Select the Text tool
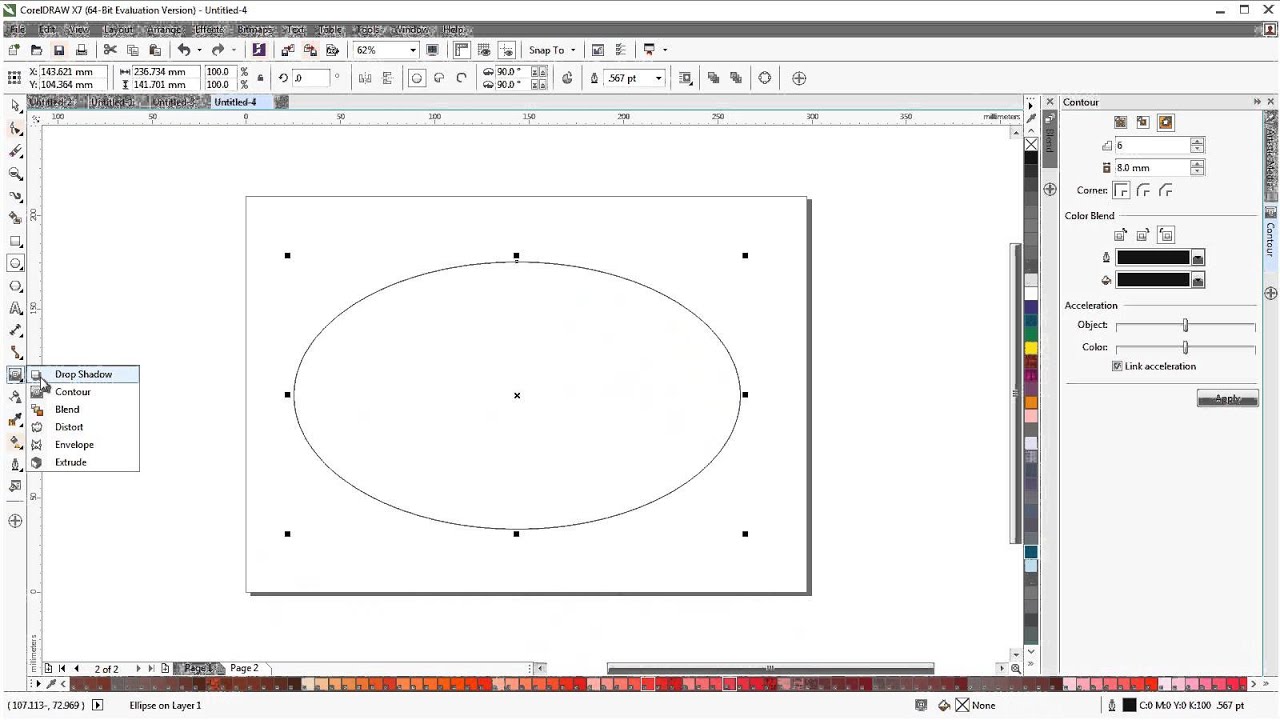 click(15, 308)
